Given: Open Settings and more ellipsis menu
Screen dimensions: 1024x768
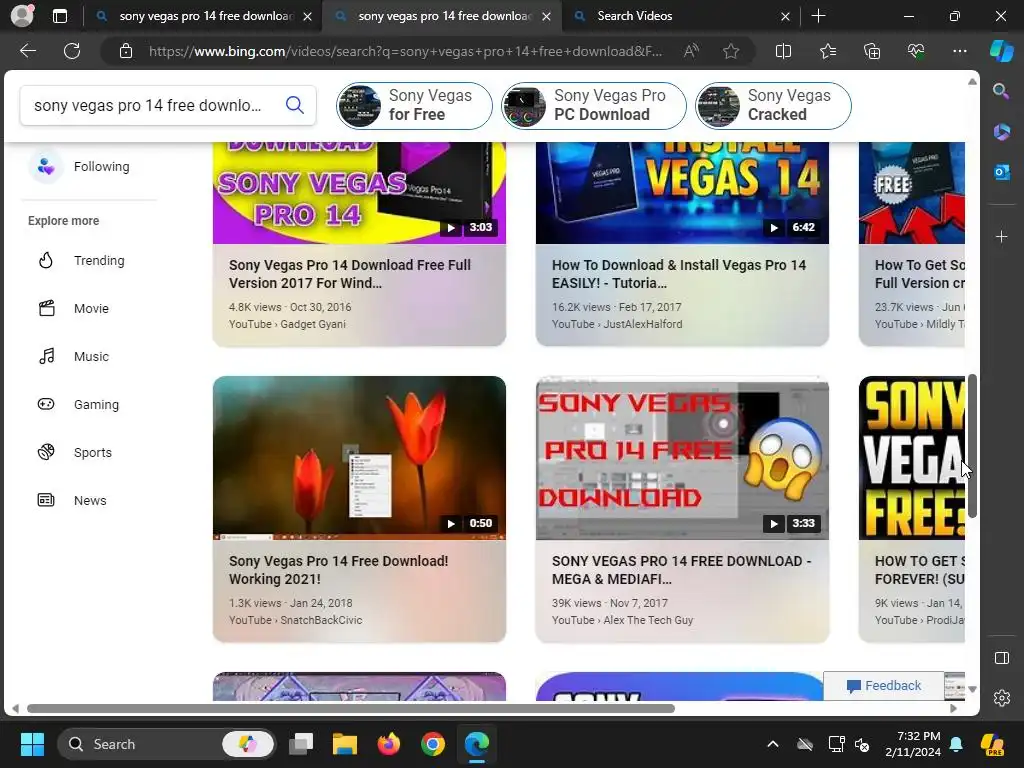Looking at the screenshot, I should tap(959, 51).
